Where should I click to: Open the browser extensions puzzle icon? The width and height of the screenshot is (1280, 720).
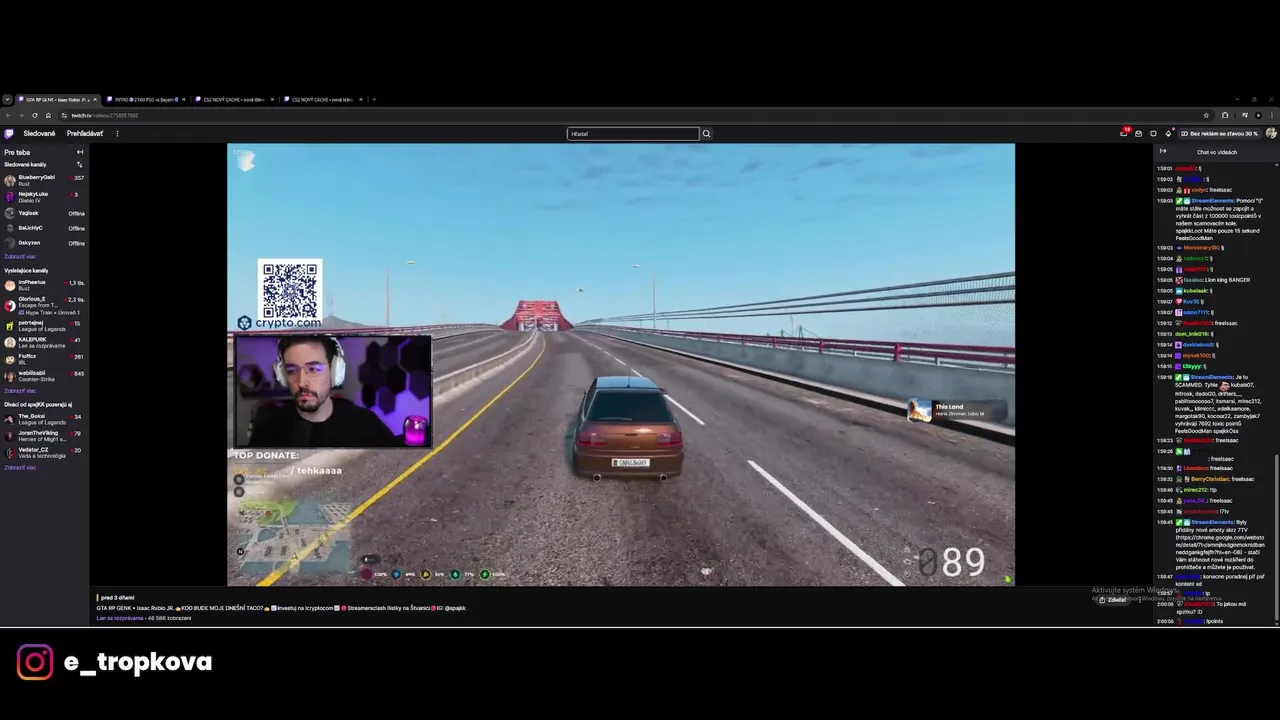(x=1225, y=115)
